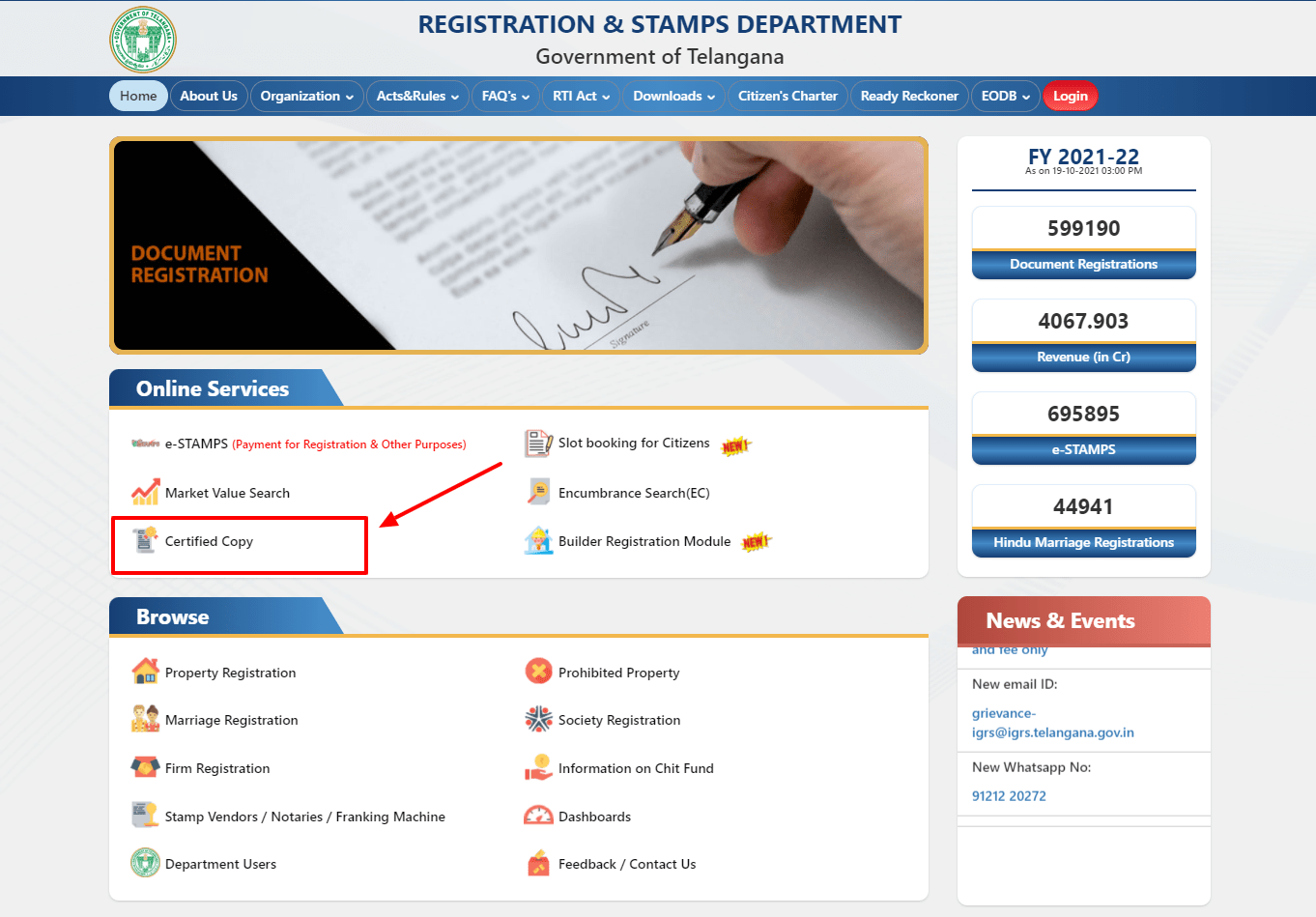Open Stamp Vendors / Notaries / Franking Machine

pyautogui.click(x=305, y=817)
